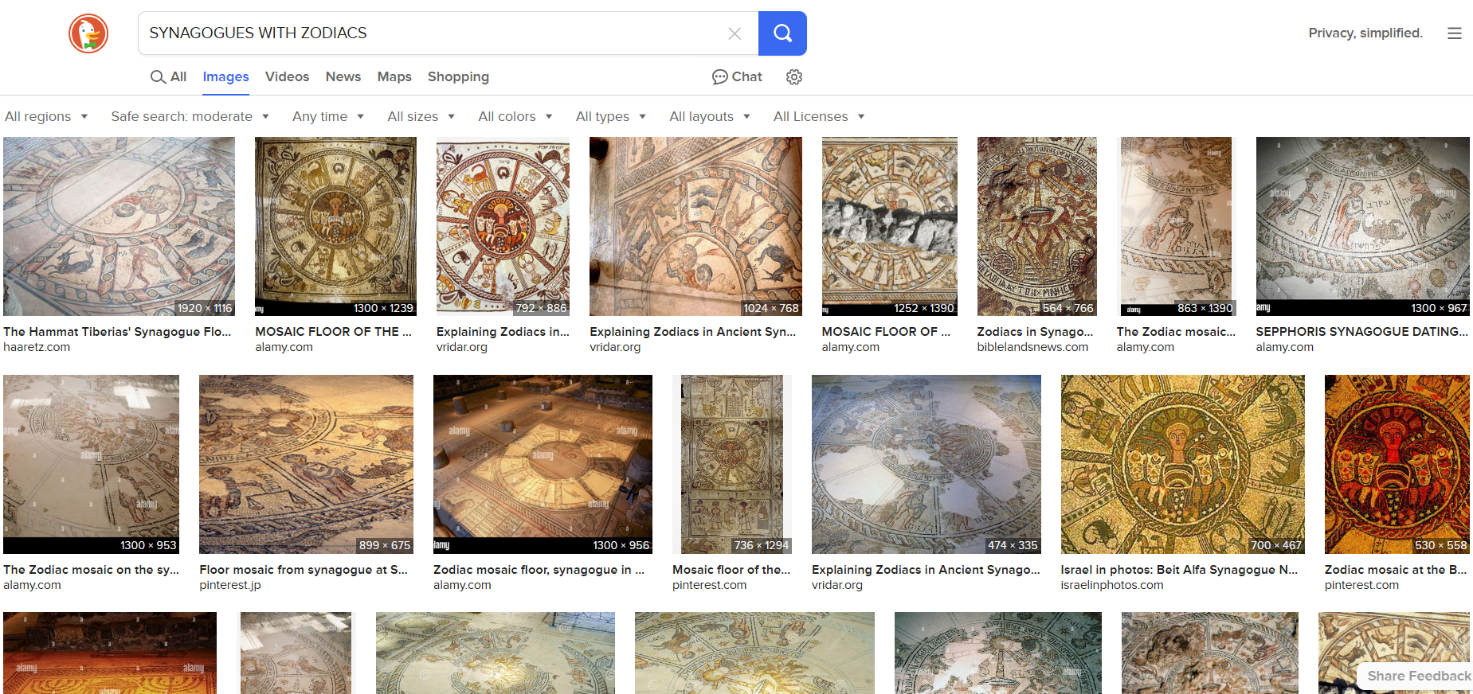The image size is (1473, 694).
Task: Open search settings gear icon
Action: tap(794, 77)
